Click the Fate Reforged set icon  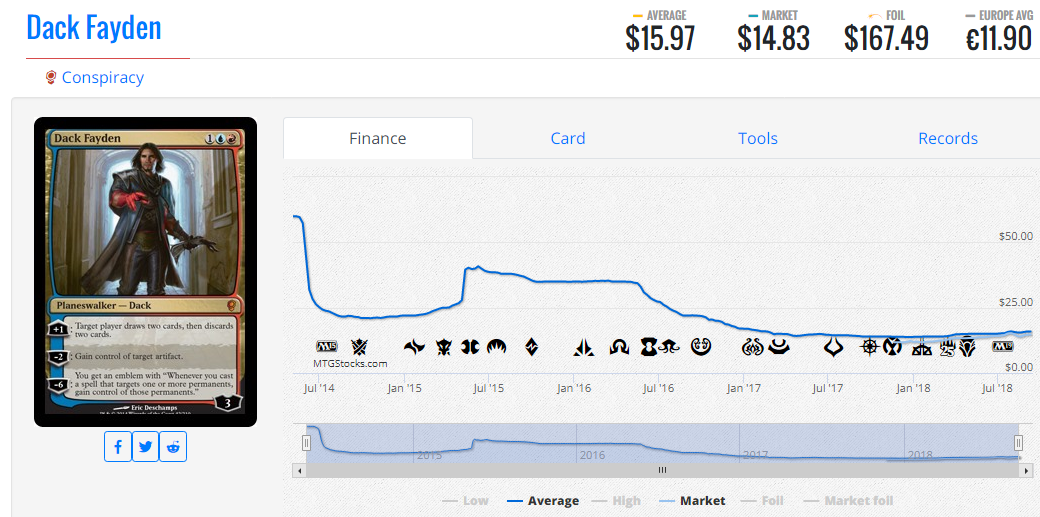pyautogui.click(x=415, y=346)
